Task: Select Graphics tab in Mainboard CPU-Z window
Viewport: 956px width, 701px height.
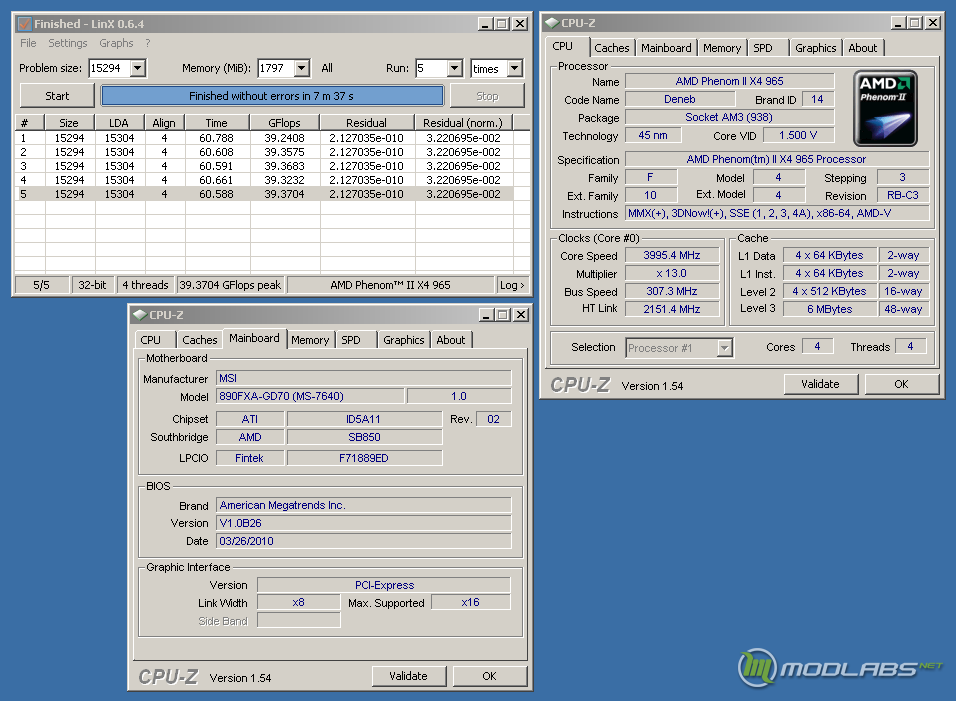Action: click(x=404, y=340)
